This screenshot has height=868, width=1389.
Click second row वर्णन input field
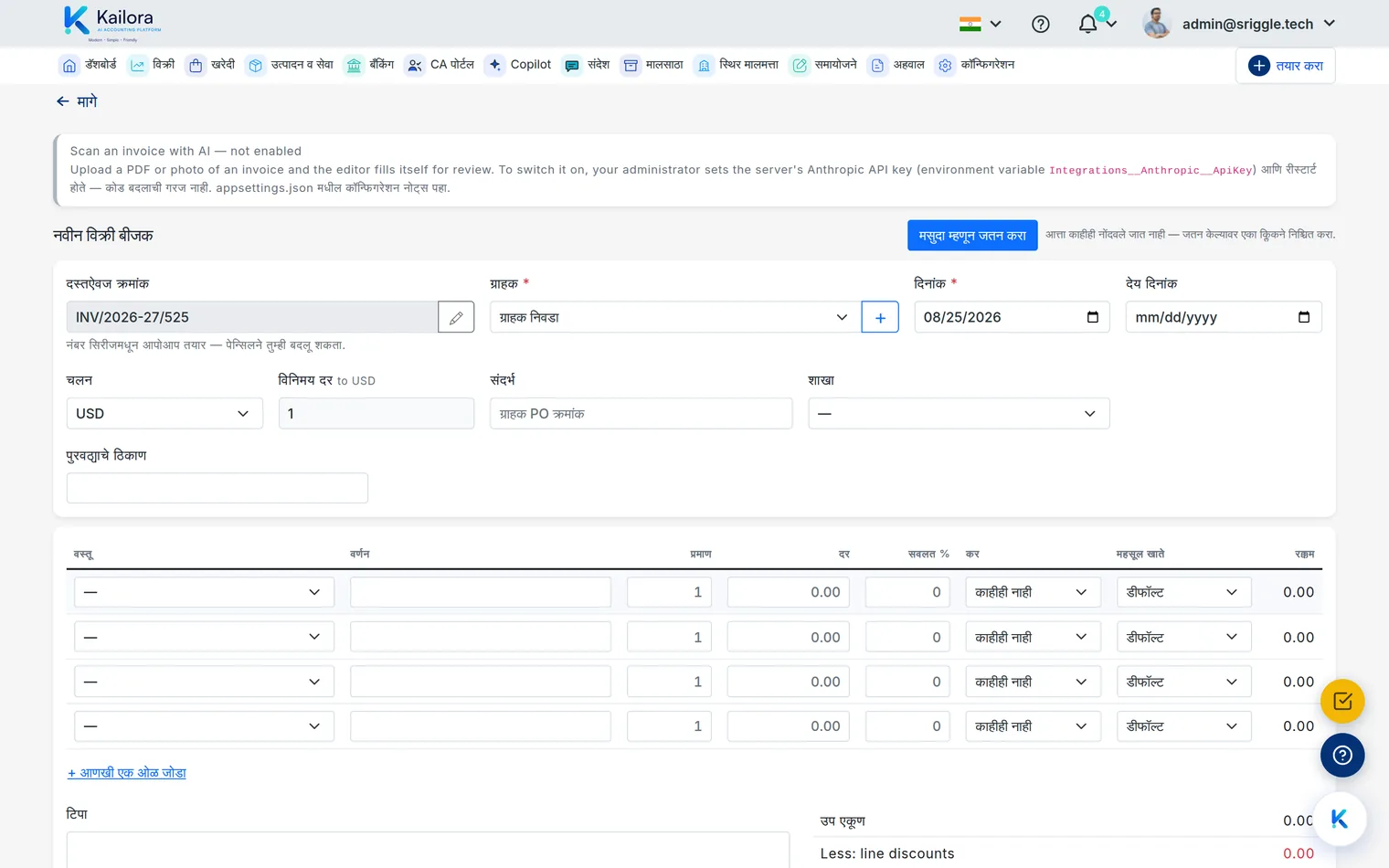[x=481, y=637]
